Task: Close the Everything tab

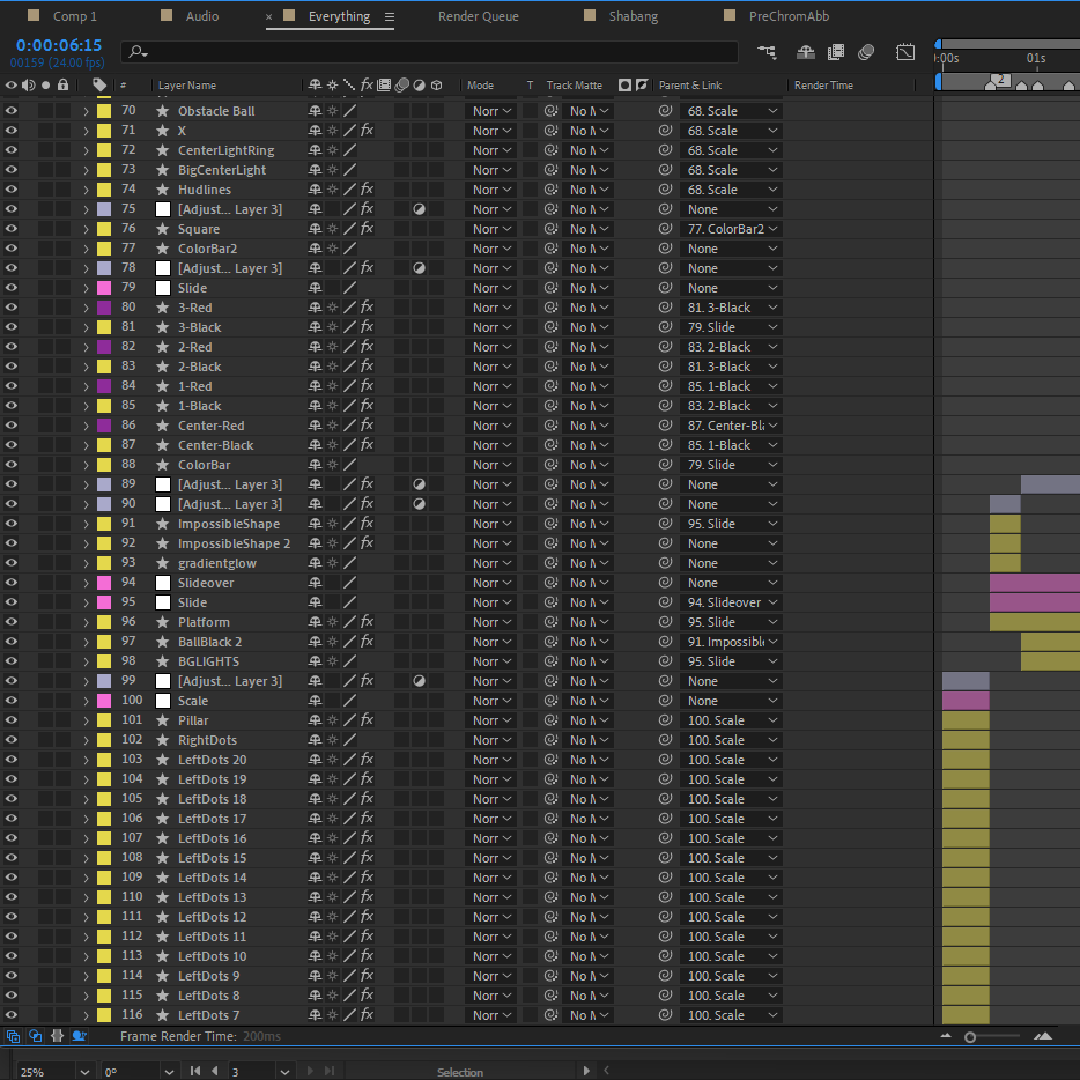Action: 269,17
